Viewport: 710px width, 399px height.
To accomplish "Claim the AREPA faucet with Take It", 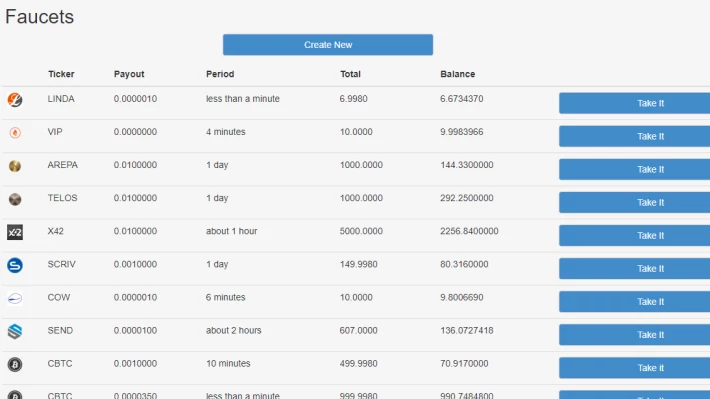I will (x=634, y=169).
